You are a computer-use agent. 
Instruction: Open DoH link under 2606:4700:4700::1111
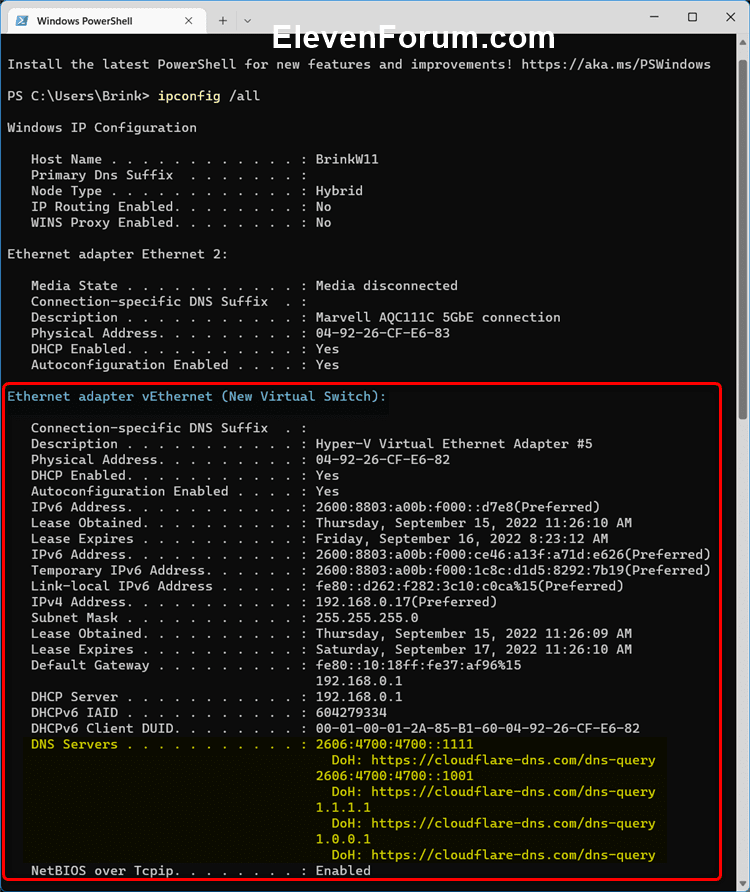point(513,760)
